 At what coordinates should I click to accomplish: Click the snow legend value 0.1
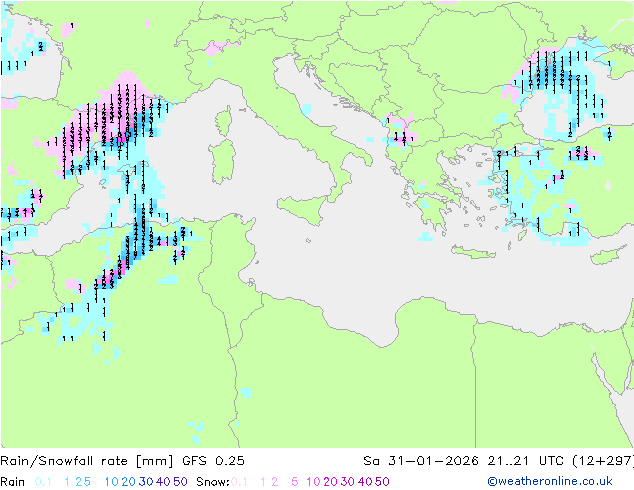coord(239,482)
